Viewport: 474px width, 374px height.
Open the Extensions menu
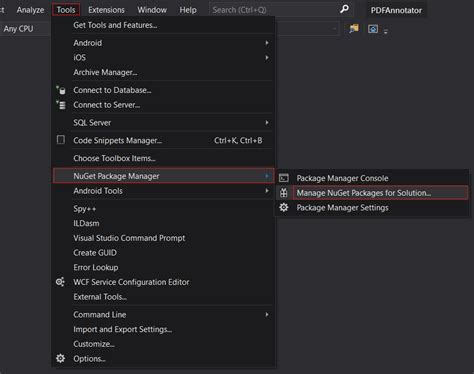[x=106, y=10]
